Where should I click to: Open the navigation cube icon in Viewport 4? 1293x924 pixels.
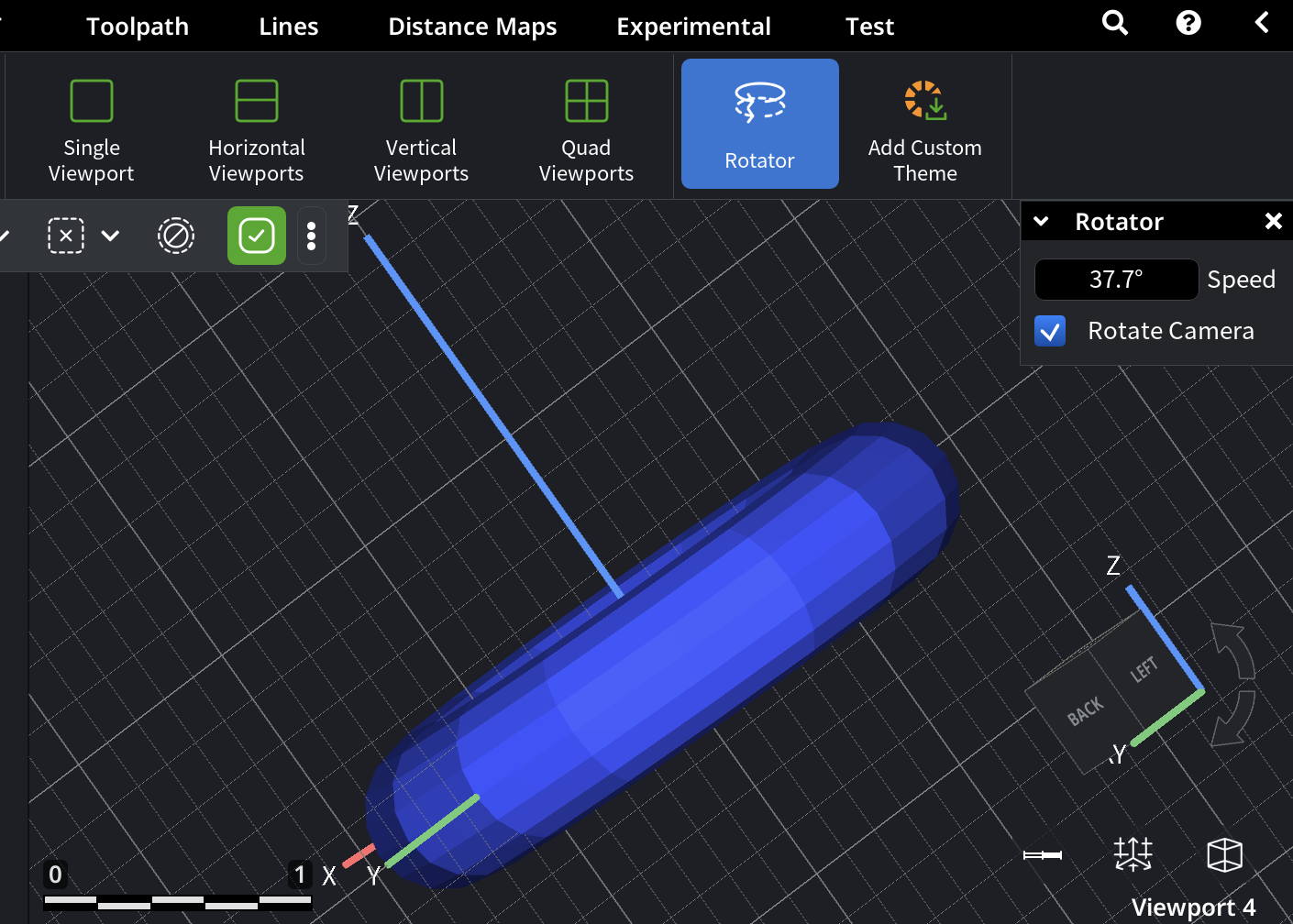coord(1225,854)
